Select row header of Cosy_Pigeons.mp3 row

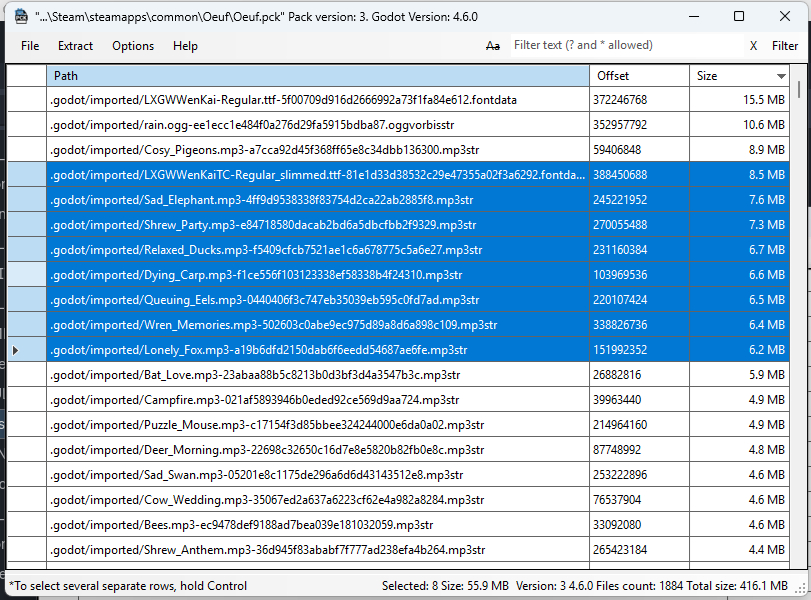[x=26, y=150]
